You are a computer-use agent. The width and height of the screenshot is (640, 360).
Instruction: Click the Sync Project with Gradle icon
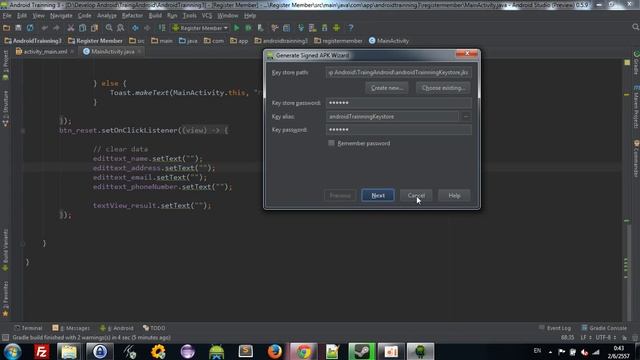click(x=301, y=28)
